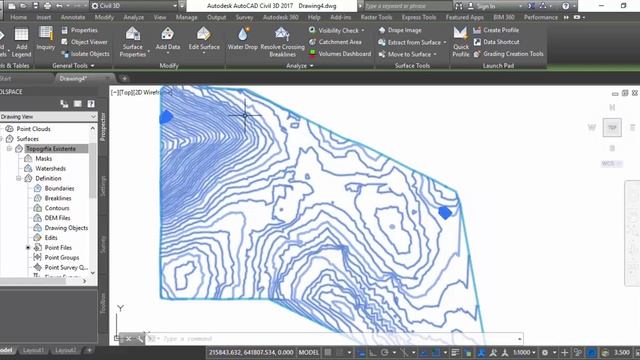Toggle the MODEL space button

tap(308, 352)
